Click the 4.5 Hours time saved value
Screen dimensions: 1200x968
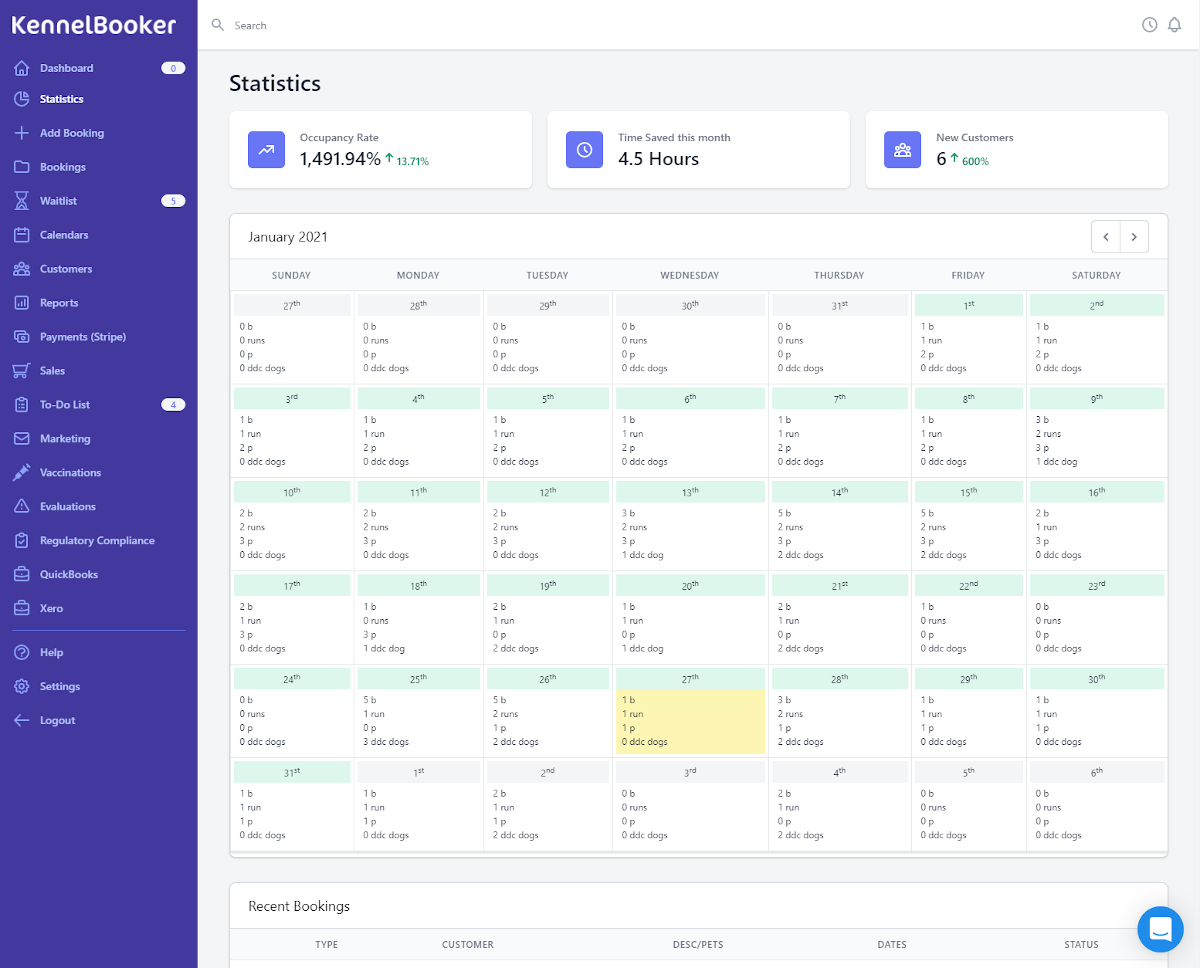[x=658, y=159]
